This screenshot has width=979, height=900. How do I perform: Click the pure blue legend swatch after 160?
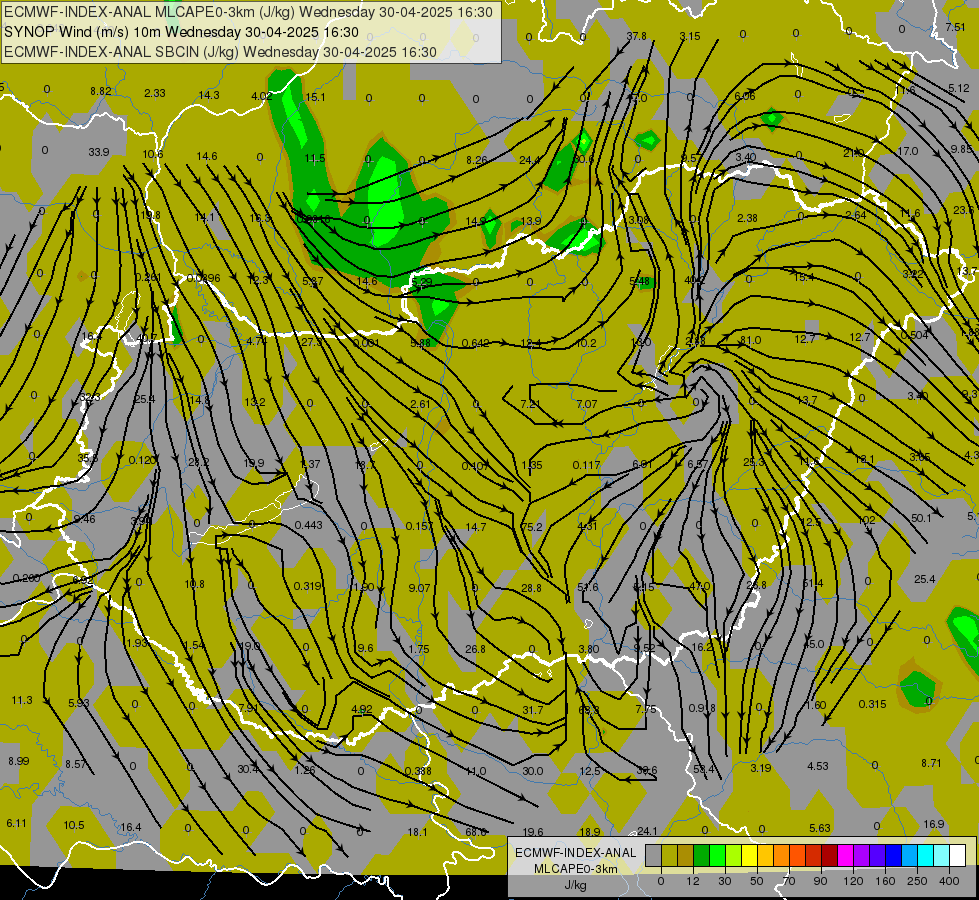coord(894,855)
